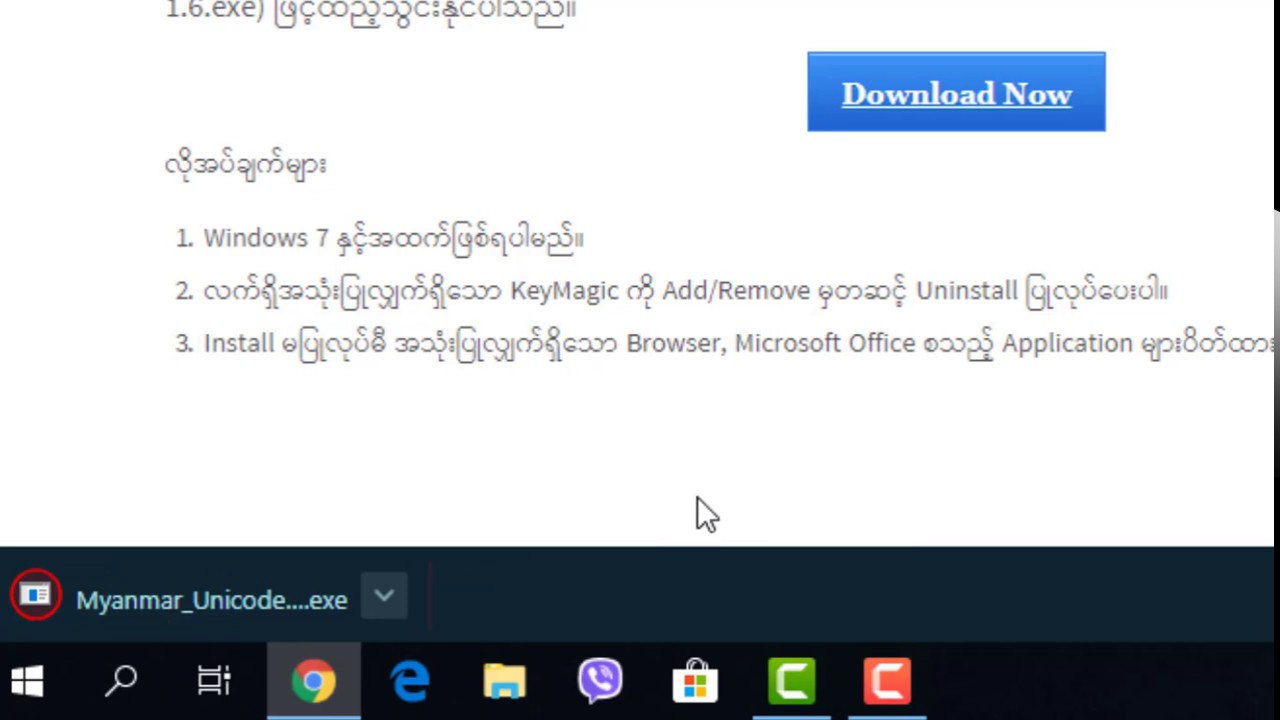Open Viber from the taskbar
1280x720 pixels.
pos(600,682)
